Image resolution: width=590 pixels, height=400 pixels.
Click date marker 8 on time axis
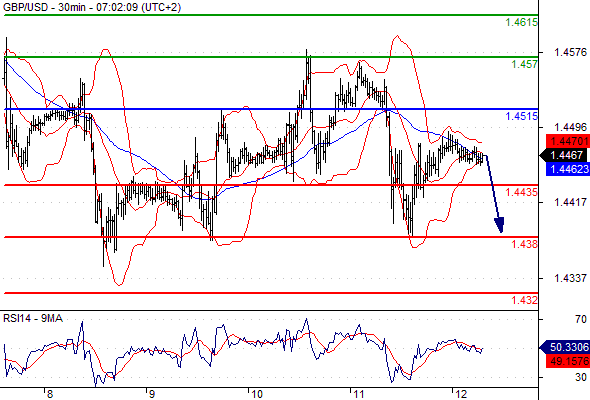pos(50,394)
